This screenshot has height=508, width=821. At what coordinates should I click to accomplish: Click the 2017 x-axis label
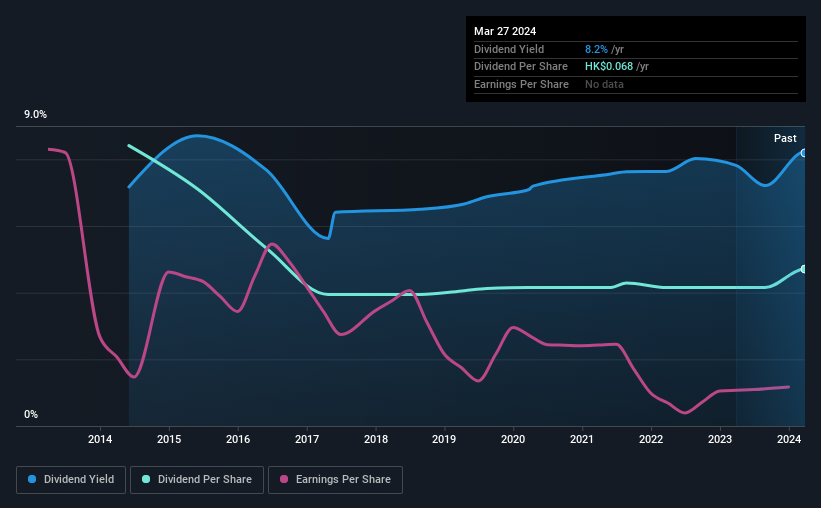(307, 439)
